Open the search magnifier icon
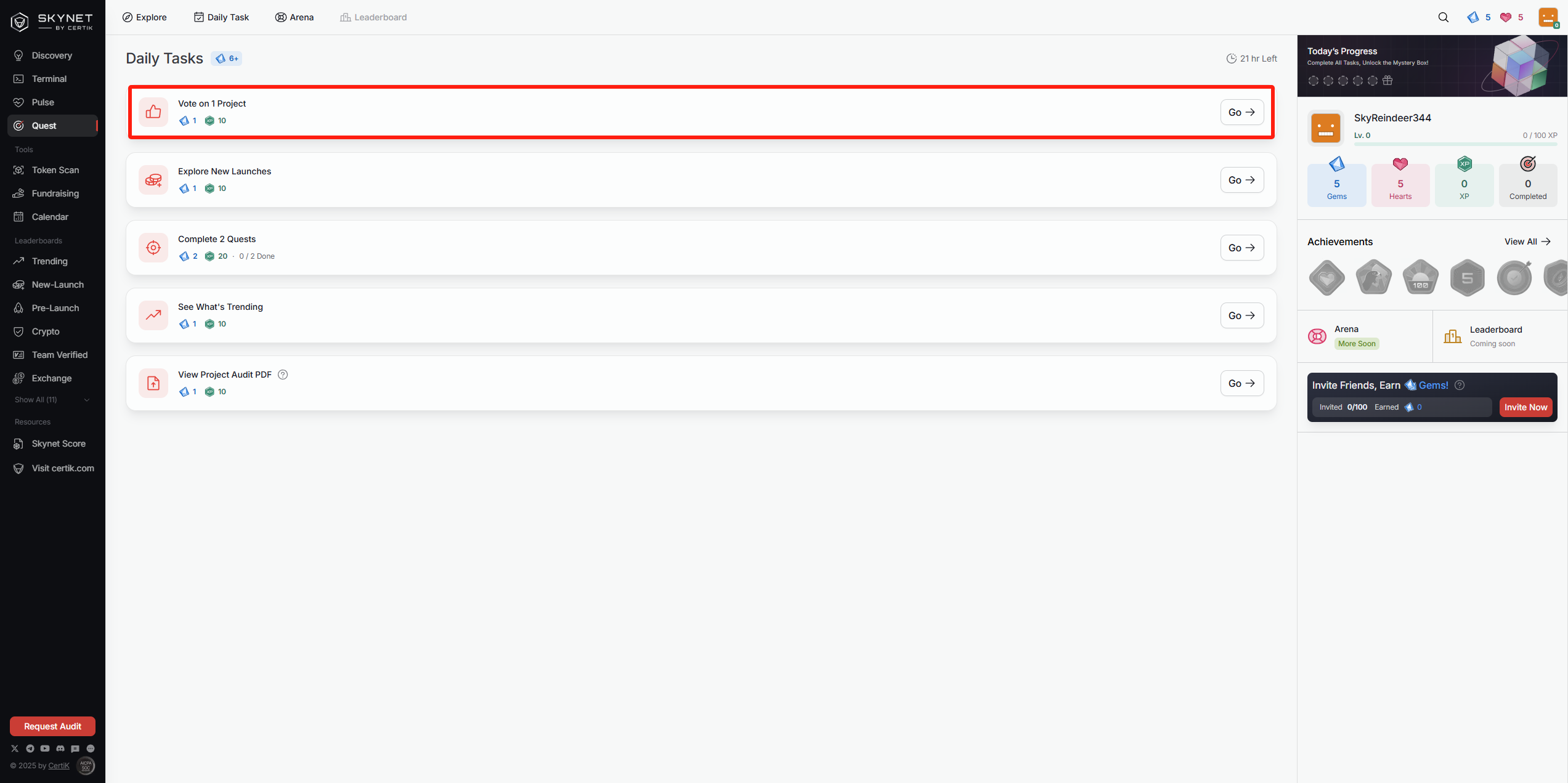This screenshot has width=1568, height=783. pyautogui.click(x=1443, y=17)
